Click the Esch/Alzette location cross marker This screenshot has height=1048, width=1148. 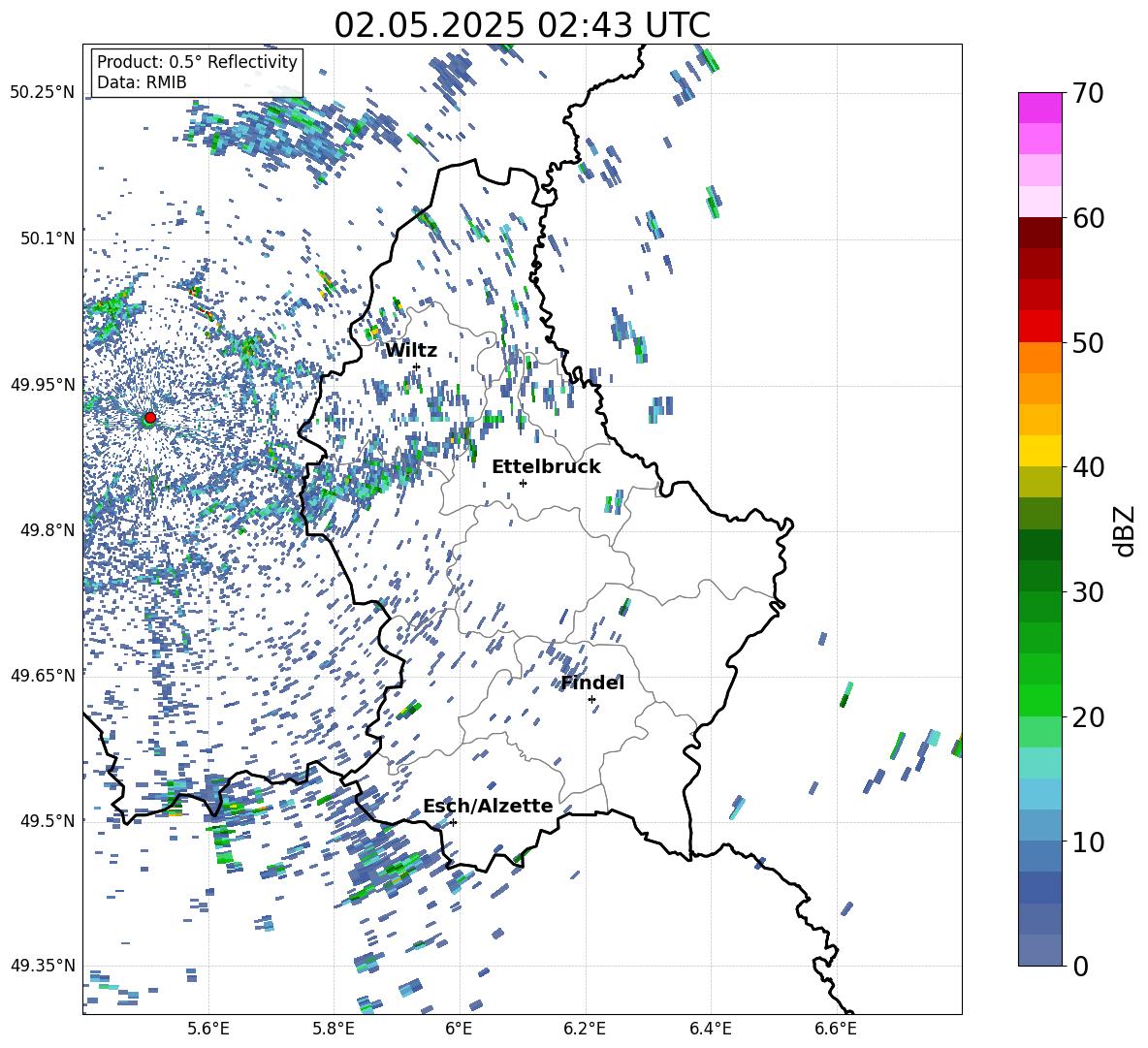click(x=453, y=822)
